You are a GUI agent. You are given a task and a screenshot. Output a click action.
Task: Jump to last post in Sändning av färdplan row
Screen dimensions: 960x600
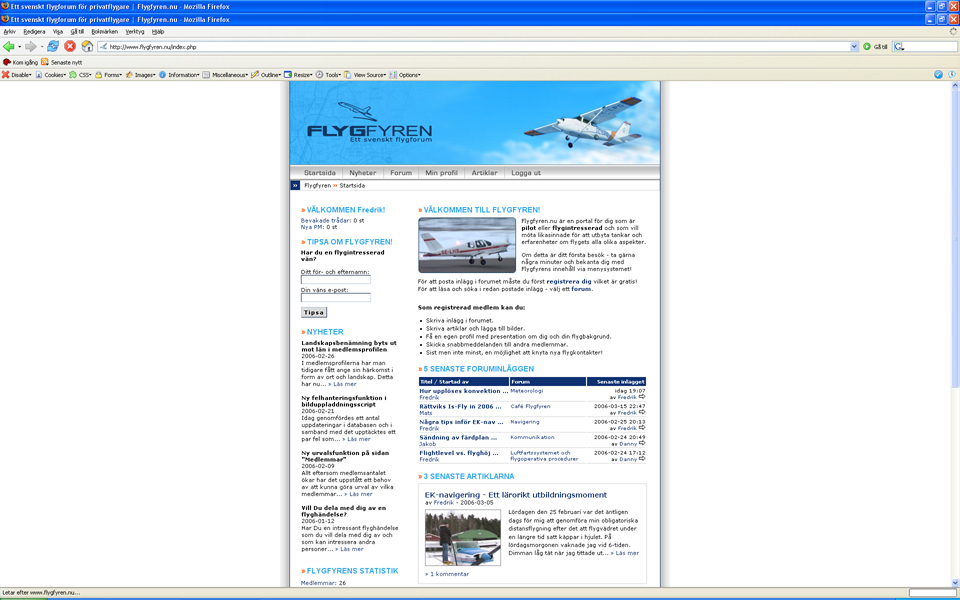pos(642,444)
